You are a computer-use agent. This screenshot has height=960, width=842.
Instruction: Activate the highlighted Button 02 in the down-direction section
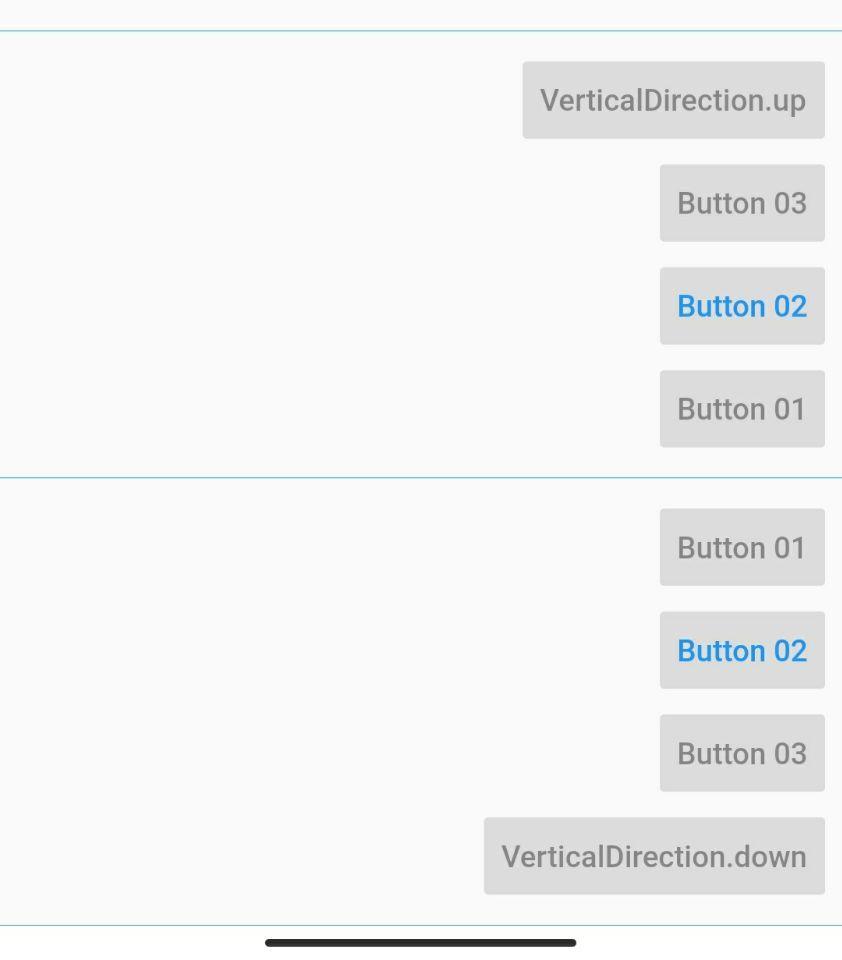click(742, 650)
